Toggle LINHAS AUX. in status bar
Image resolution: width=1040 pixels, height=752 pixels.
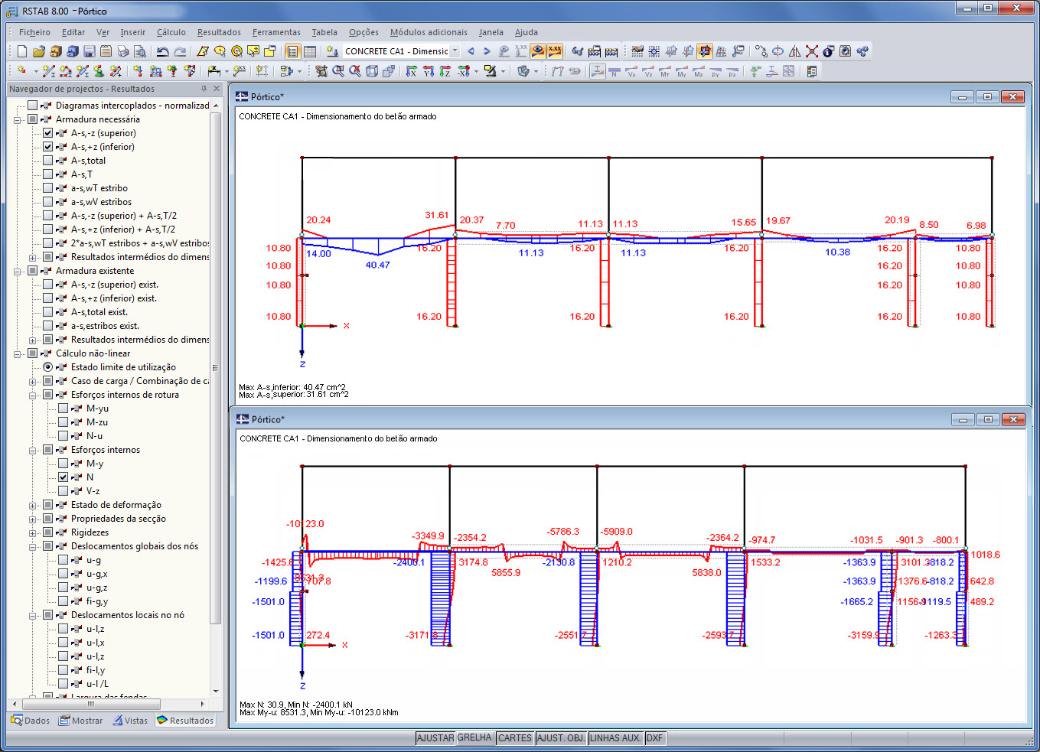tap(615, 737)
